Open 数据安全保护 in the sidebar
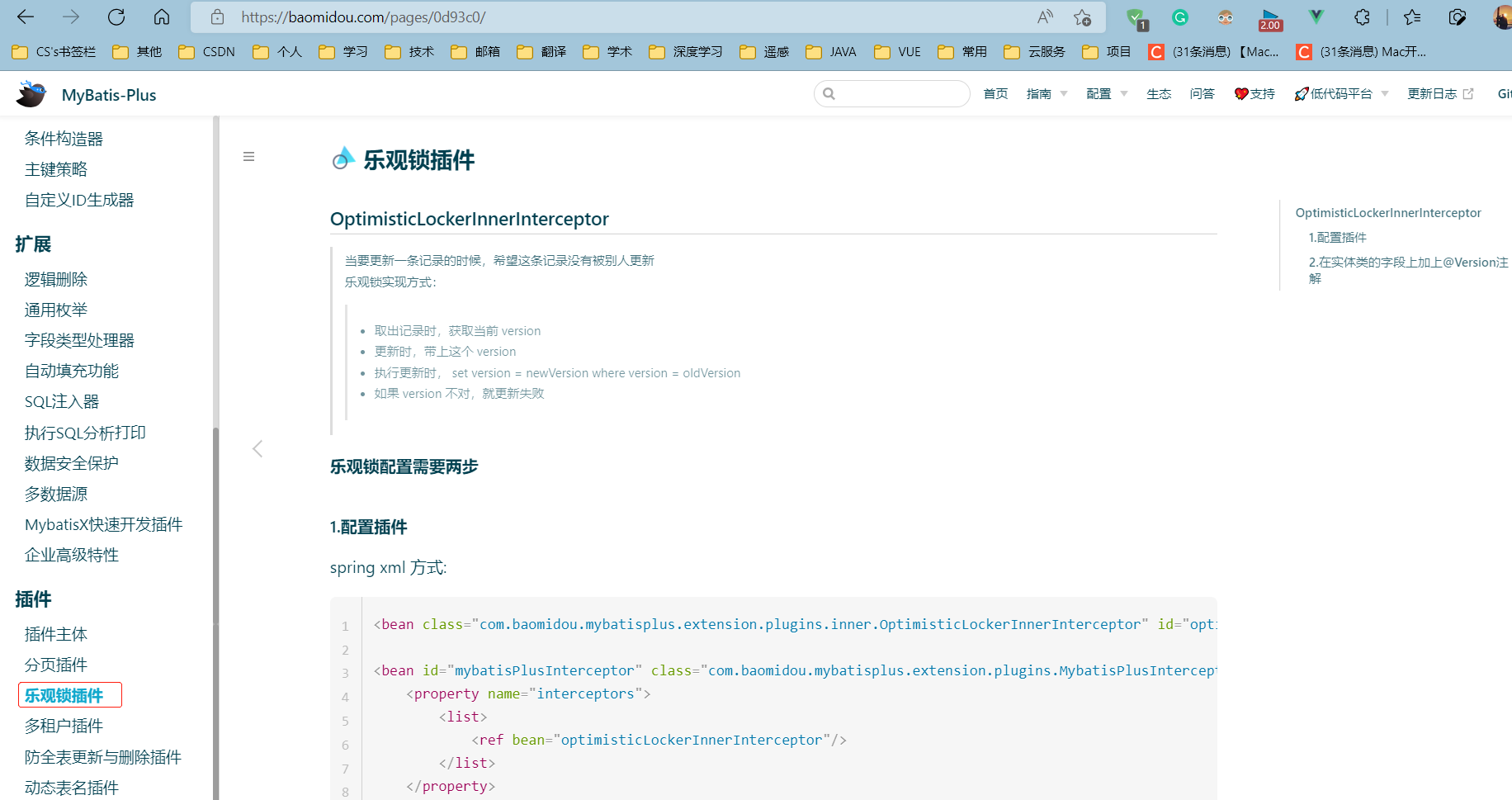 coord(72,463)
